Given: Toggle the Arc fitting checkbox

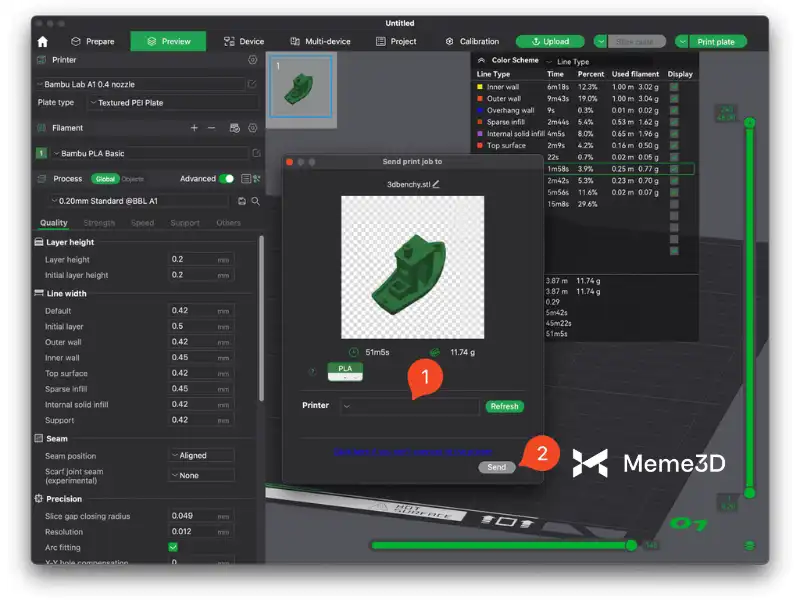Looking at the screenshot, I should point(173,548).
